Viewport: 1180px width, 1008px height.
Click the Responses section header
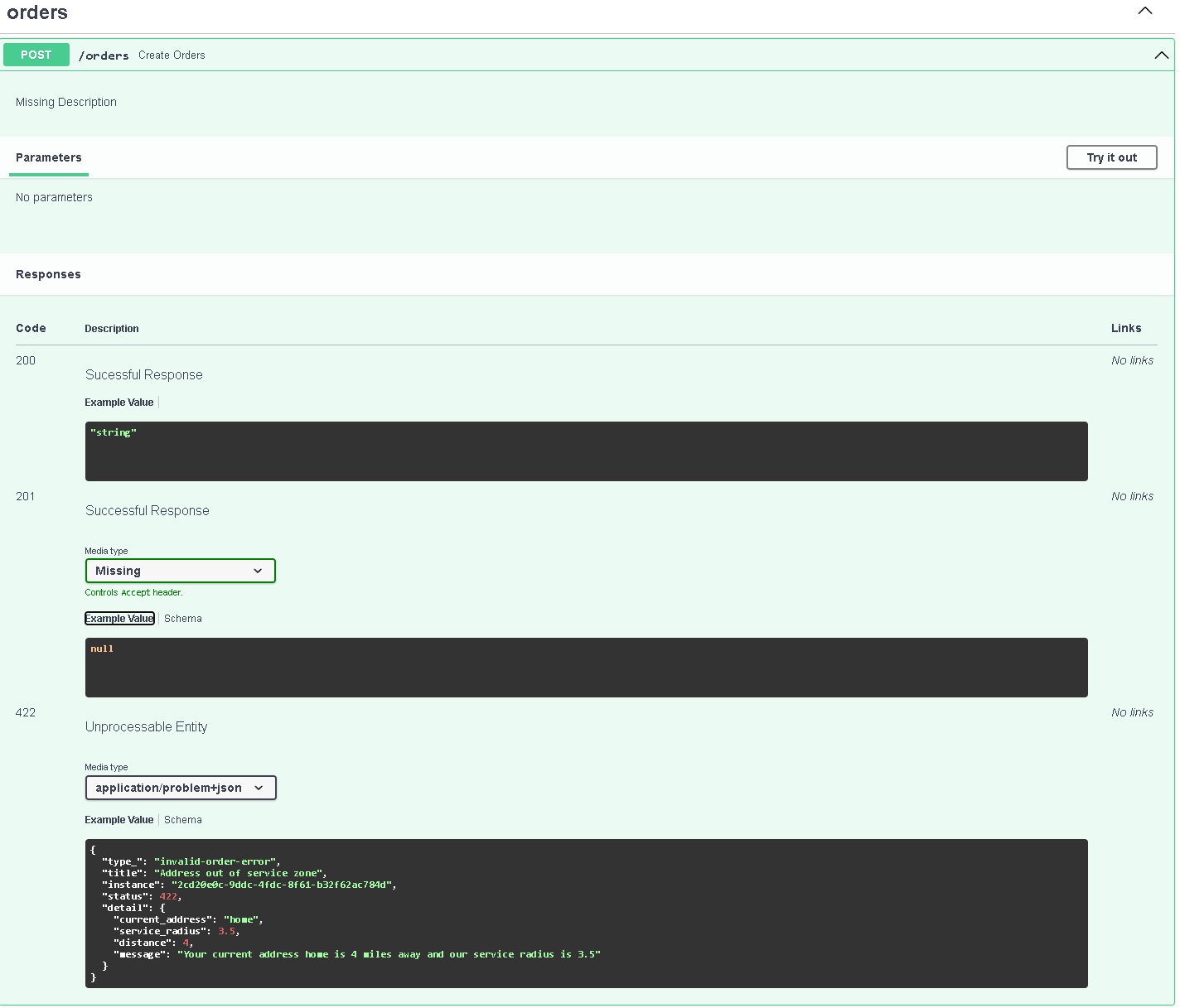[48, 274]
